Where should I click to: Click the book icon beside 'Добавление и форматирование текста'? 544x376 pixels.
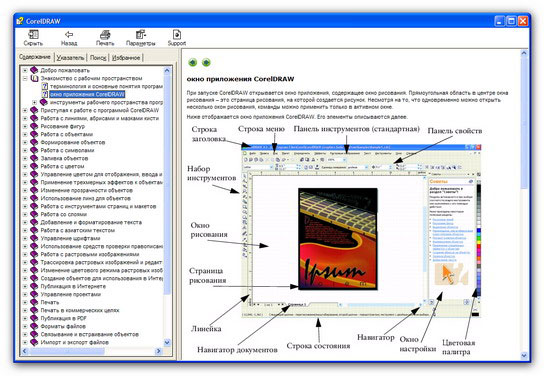(x=34, y=222)
